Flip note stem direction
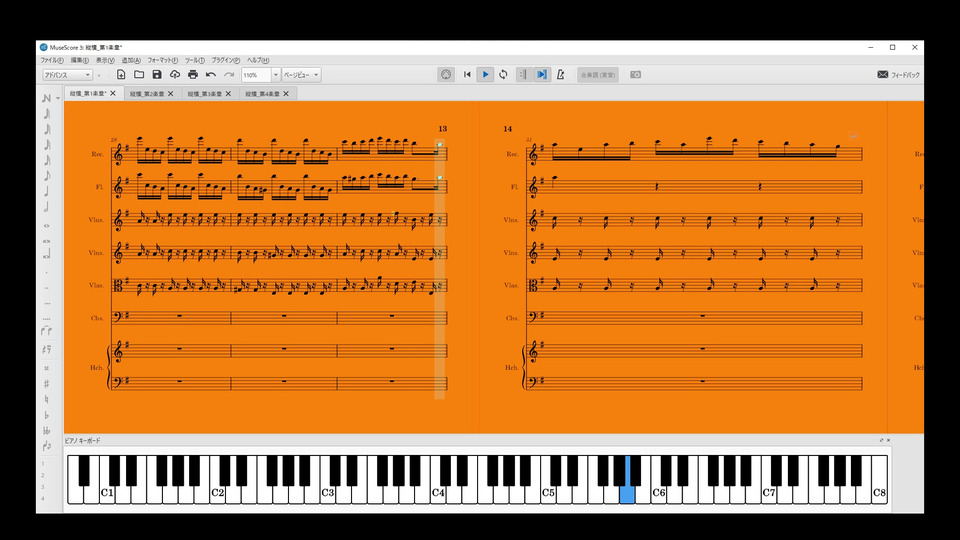 tap(47, 446)
